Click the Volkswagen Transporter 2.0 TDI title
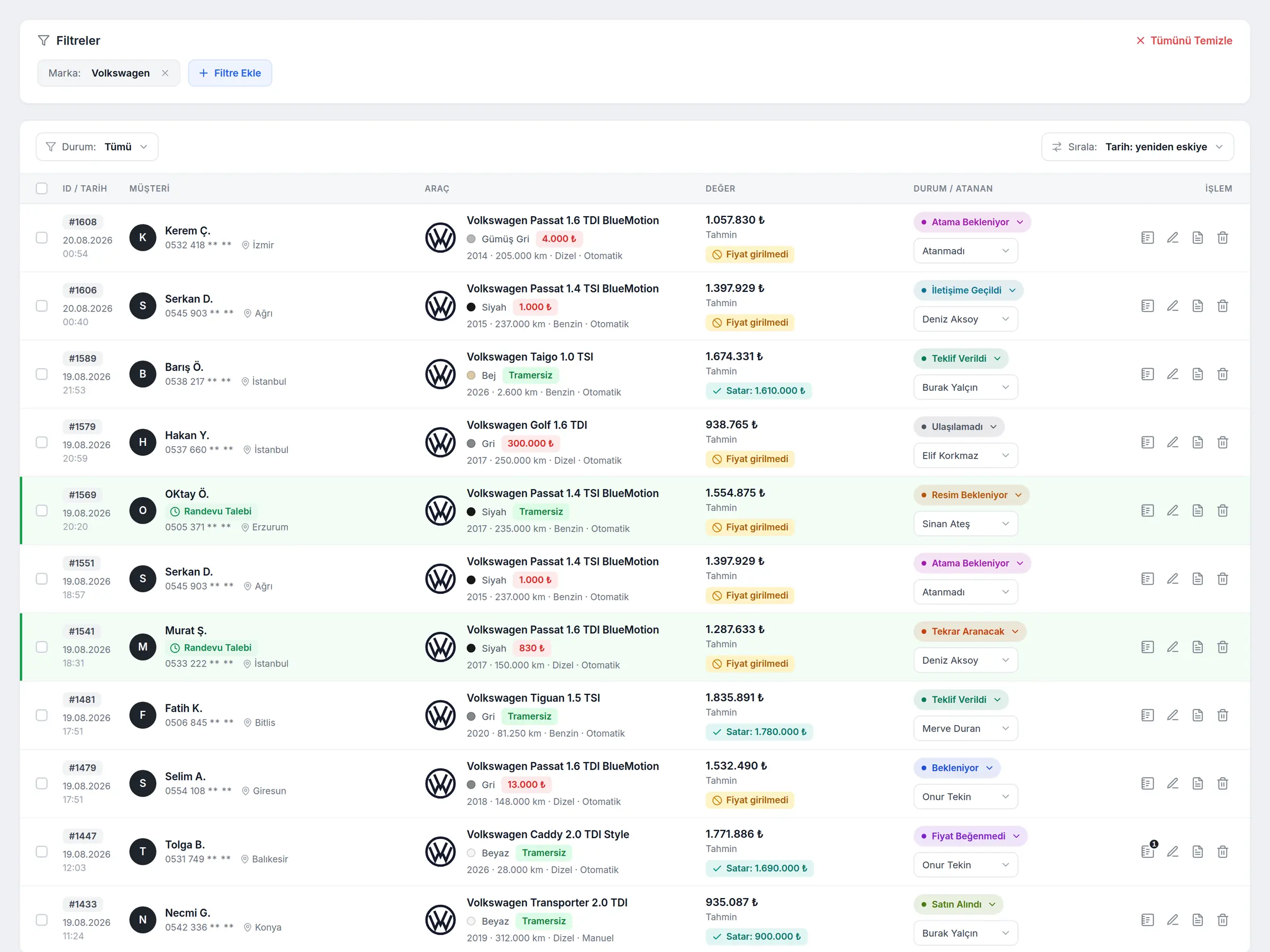Screen dimensions: 1270x952 [547, 903]
